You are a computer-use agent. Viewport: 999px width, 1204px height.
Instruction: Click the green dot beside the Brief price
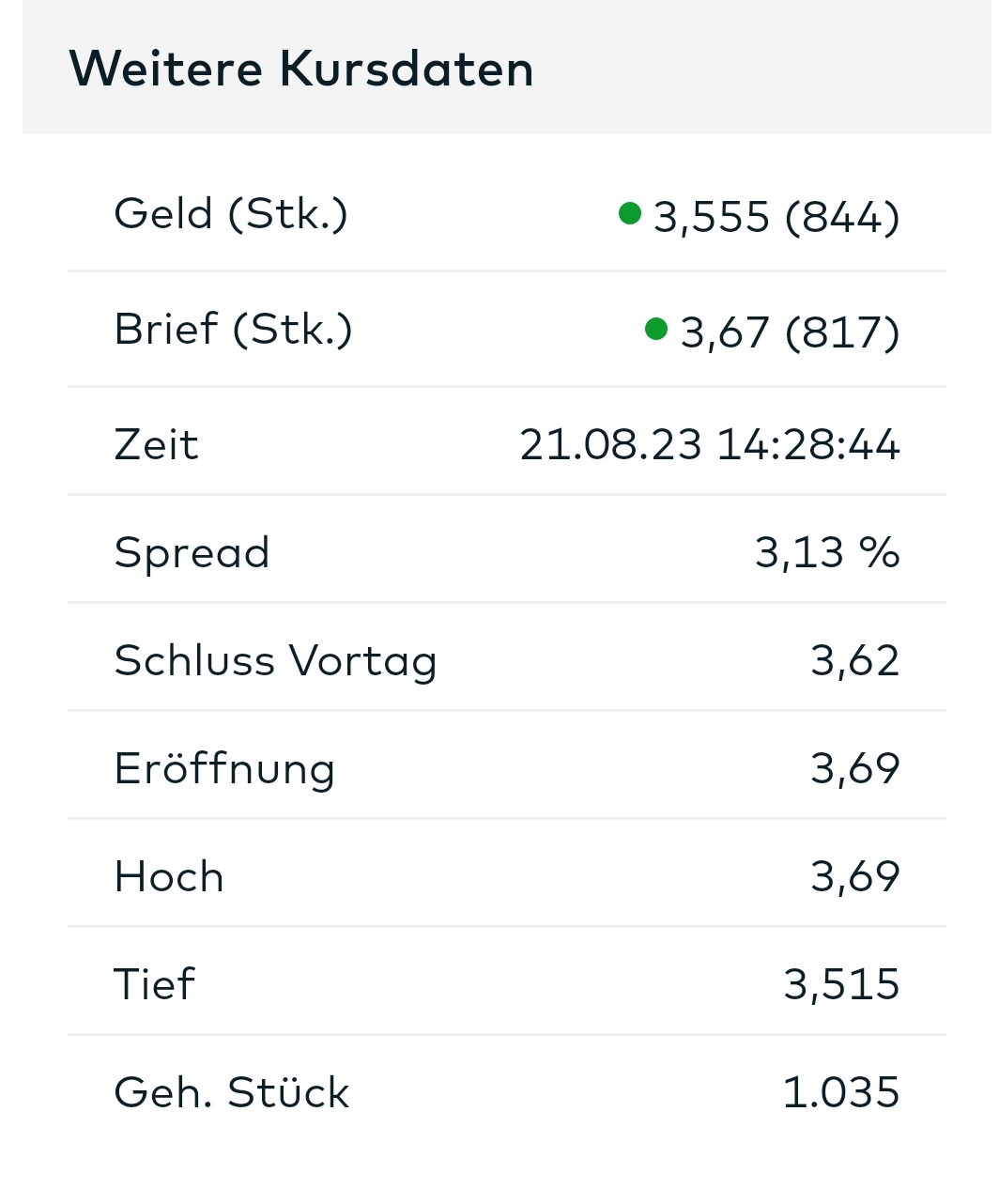click(x=656, y=329)
